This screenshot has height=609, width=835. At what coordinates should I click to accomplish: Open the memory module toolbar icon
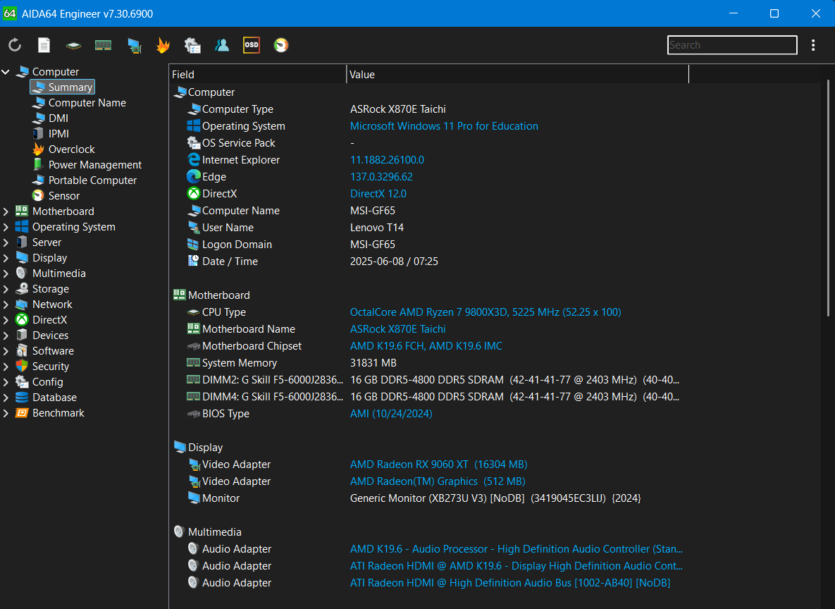coord(103,45)
